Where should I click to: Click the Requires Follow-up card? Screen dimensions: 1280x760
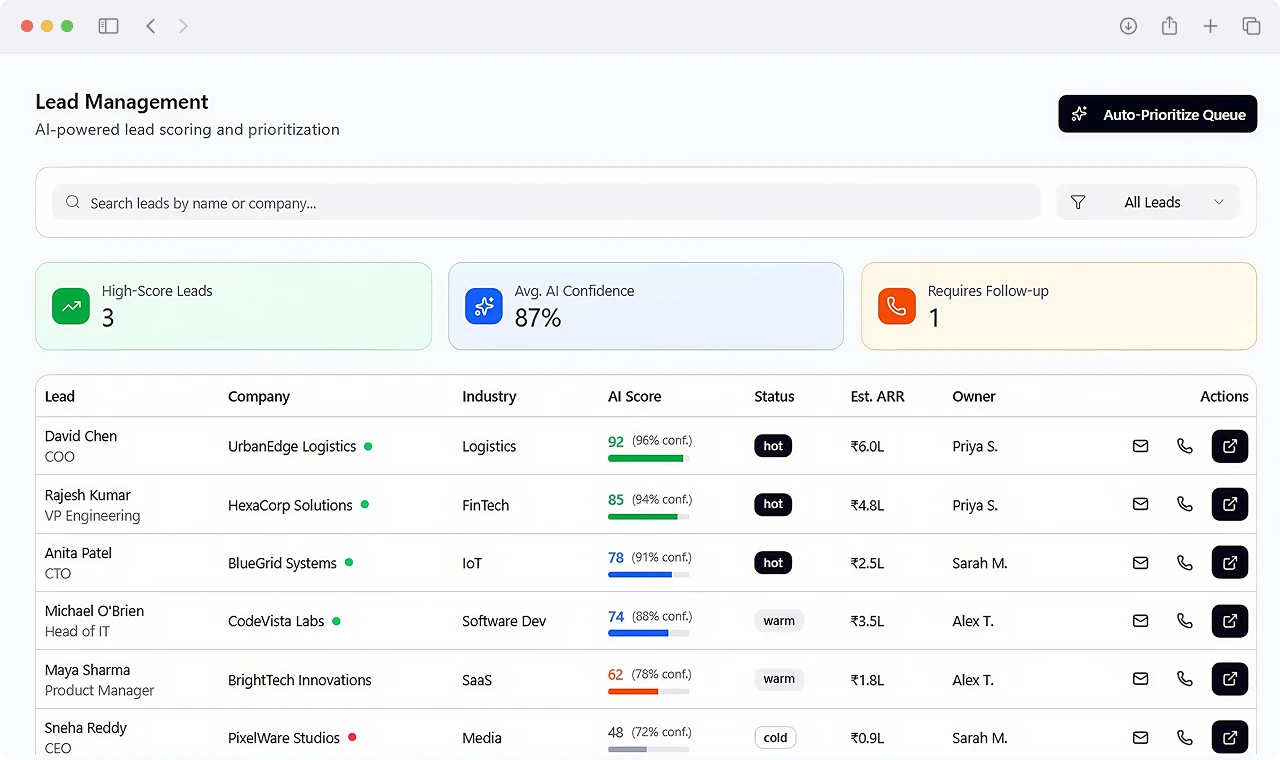1059,306
